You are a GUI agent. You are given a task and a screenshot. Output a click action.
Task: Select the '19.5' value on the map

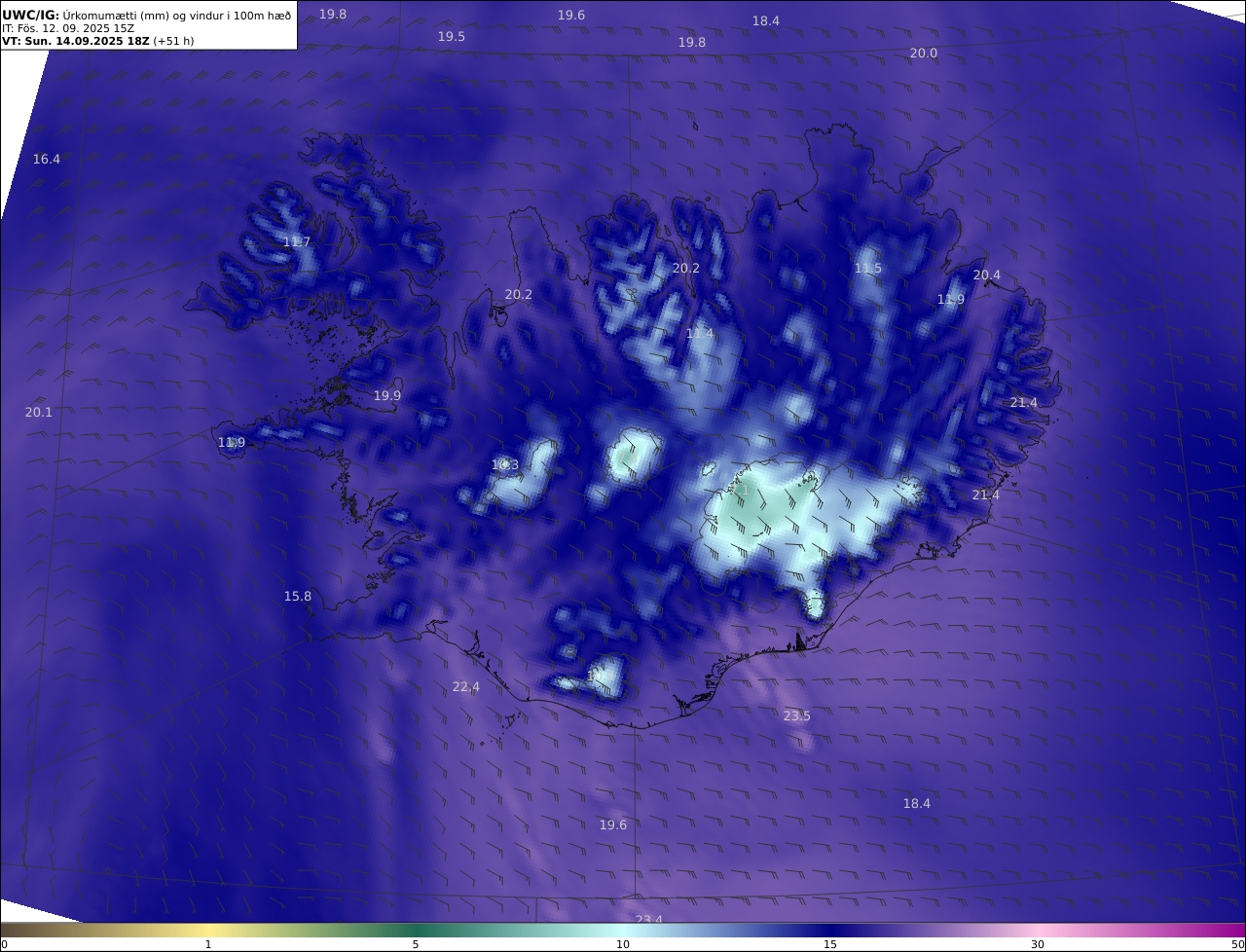[451, 36]
